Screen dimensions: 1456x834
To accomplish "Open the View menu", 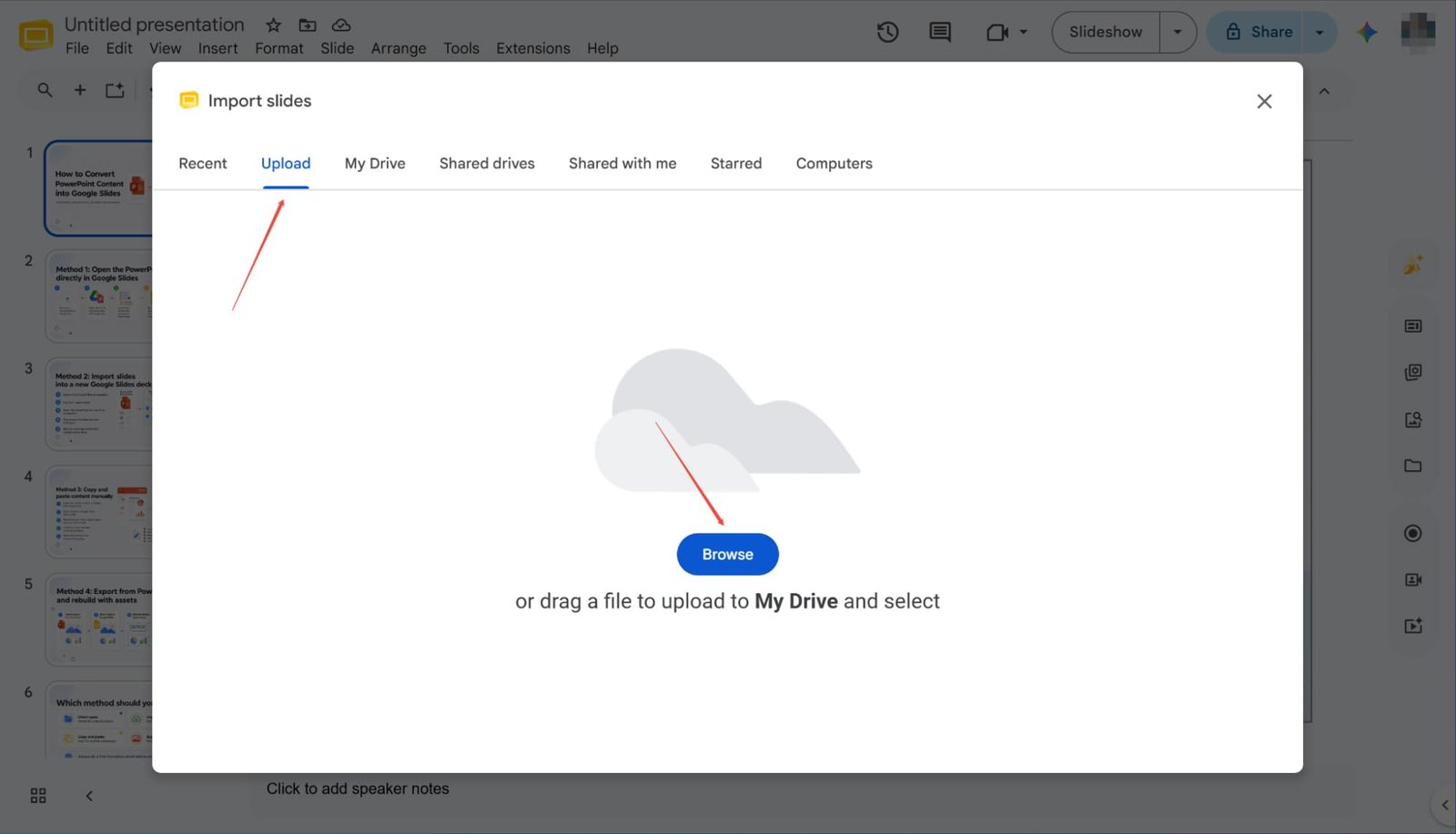I will pos(165,48).
